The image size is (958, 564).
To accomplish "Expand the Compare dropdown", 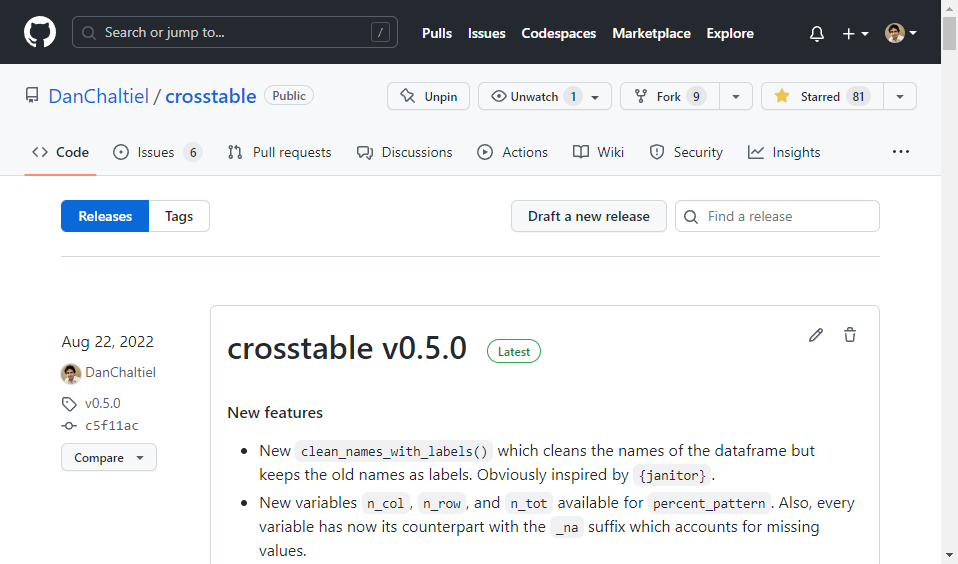I will [x=108, y=457].
